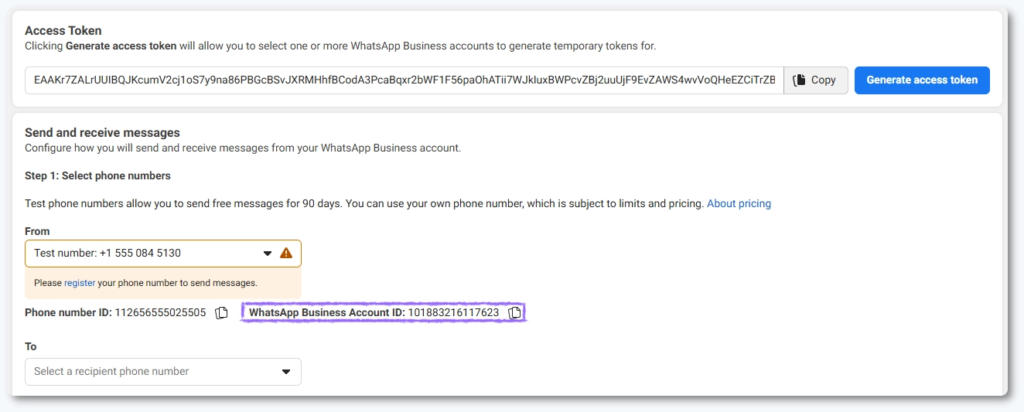
Task: Click the To label above the recipient field
Action: coord(31,346)
